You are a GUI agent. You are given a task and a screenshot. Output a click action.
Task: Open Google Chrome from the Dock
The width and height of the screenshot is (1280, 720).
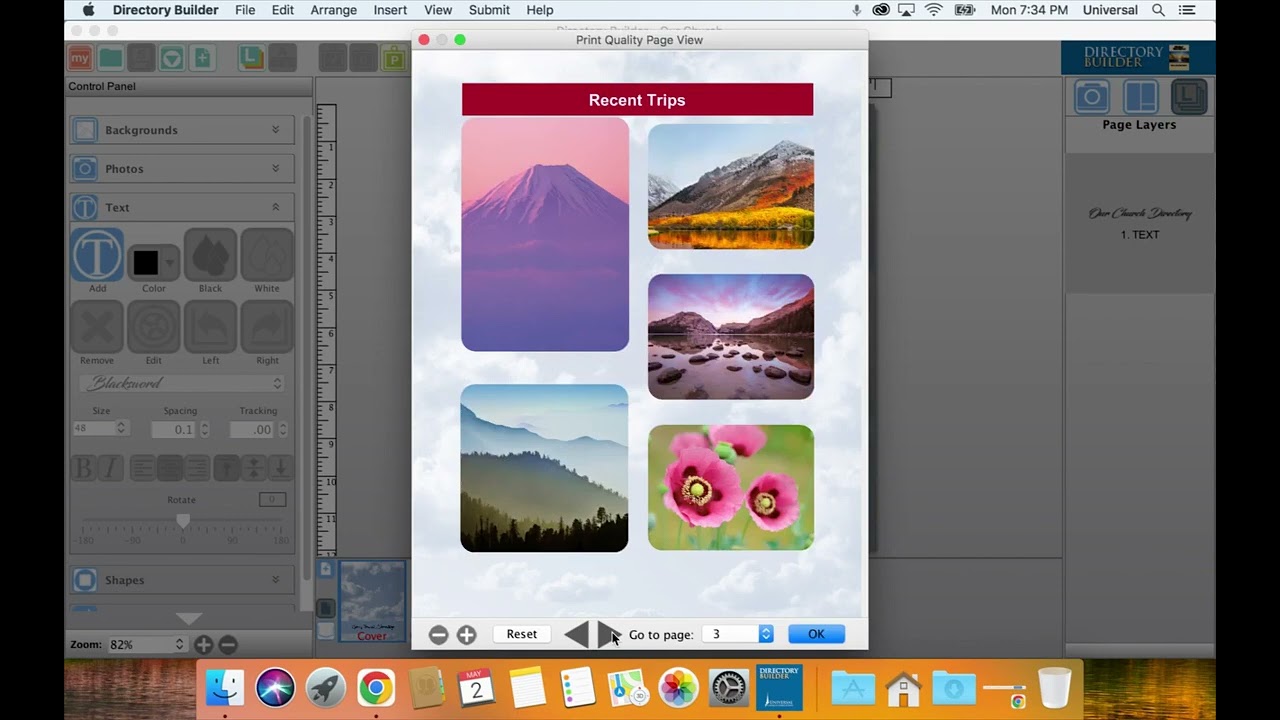tap(376, 688)
